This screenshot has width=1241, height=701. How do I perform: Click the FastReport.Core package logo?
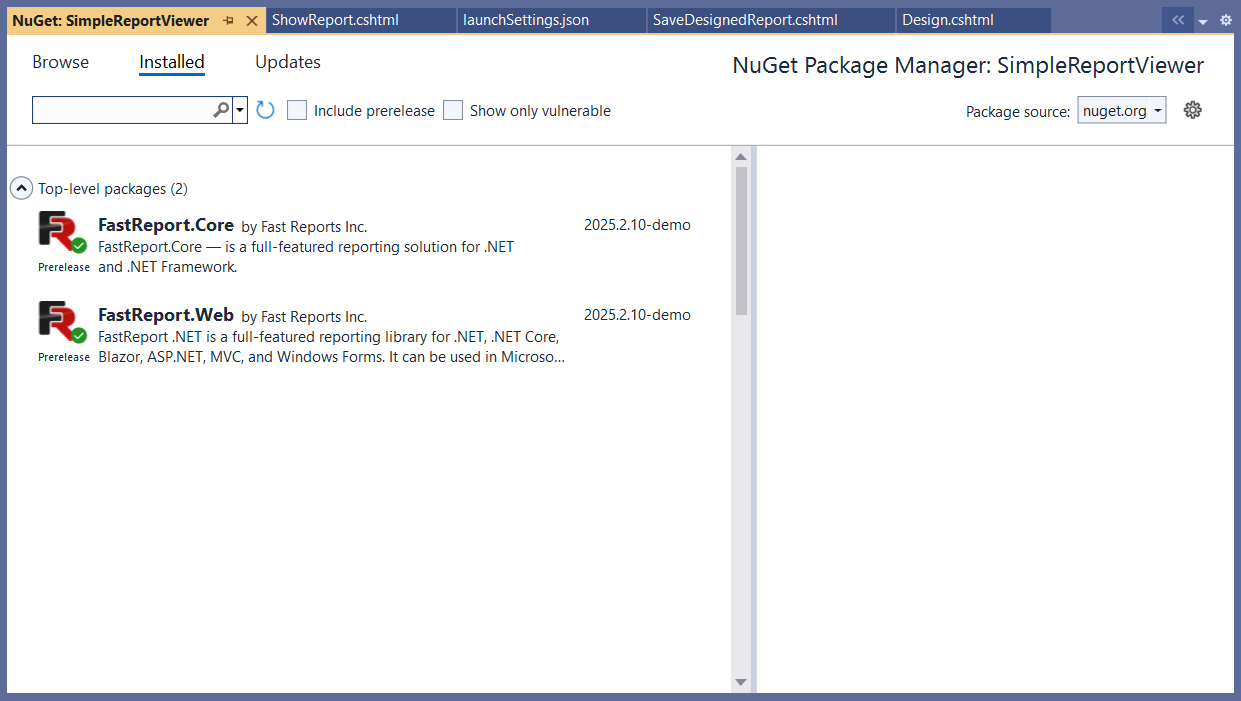[62, 232]
